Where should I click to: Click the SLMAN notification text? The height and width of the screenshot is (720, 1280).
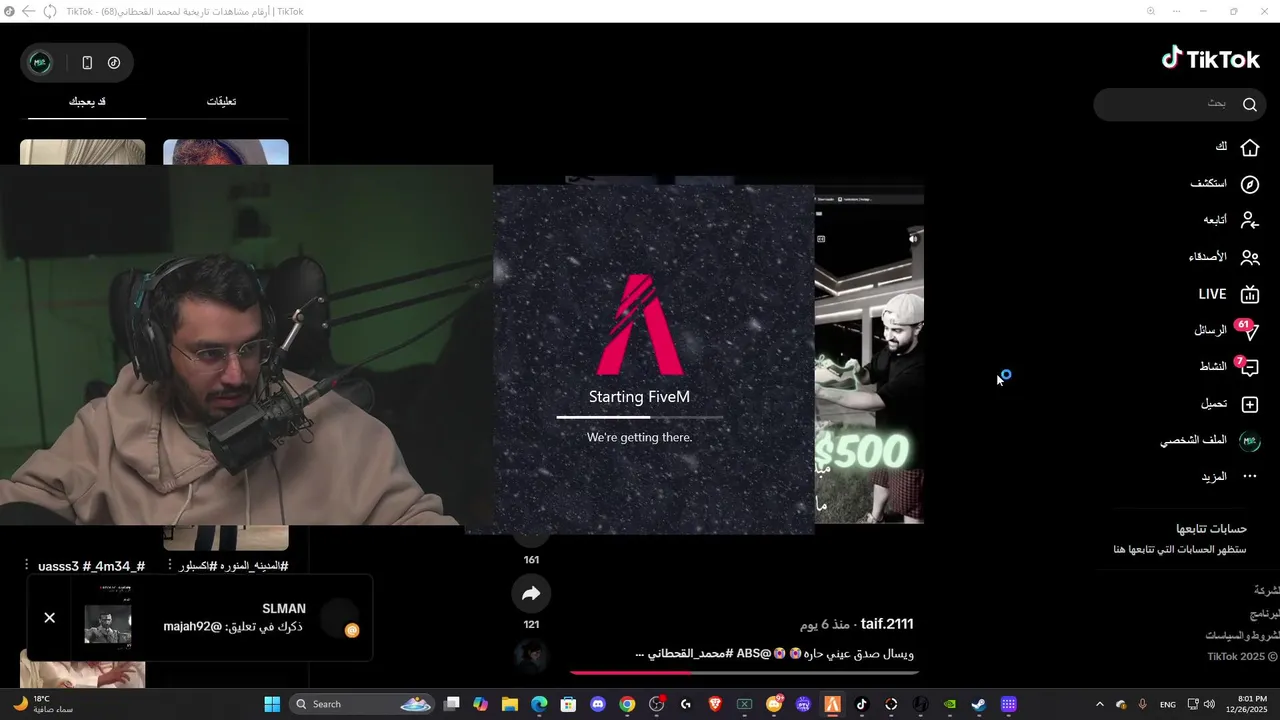tap(234, 617)
